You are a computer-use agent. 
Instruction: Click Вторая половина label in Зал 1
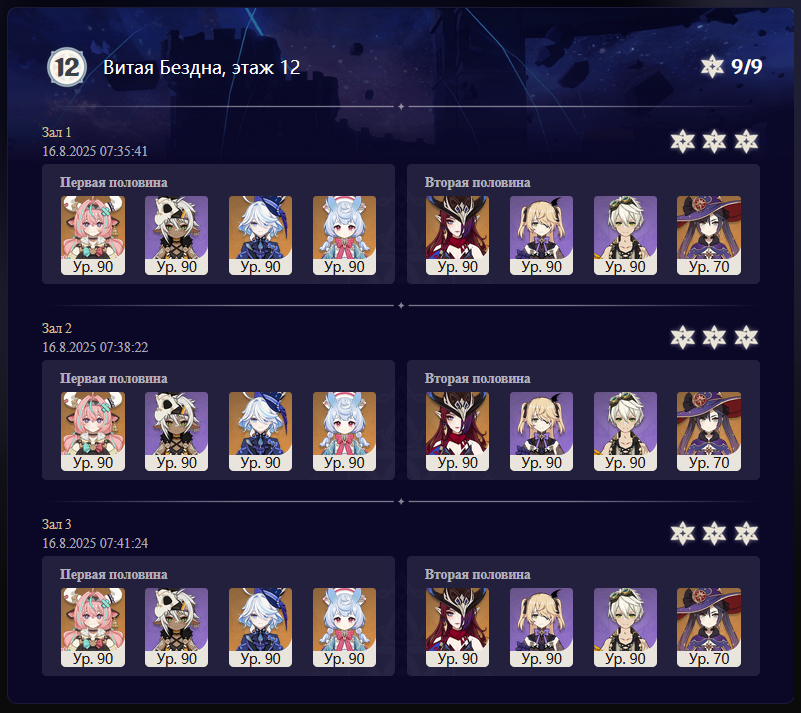tap(478, 183)
